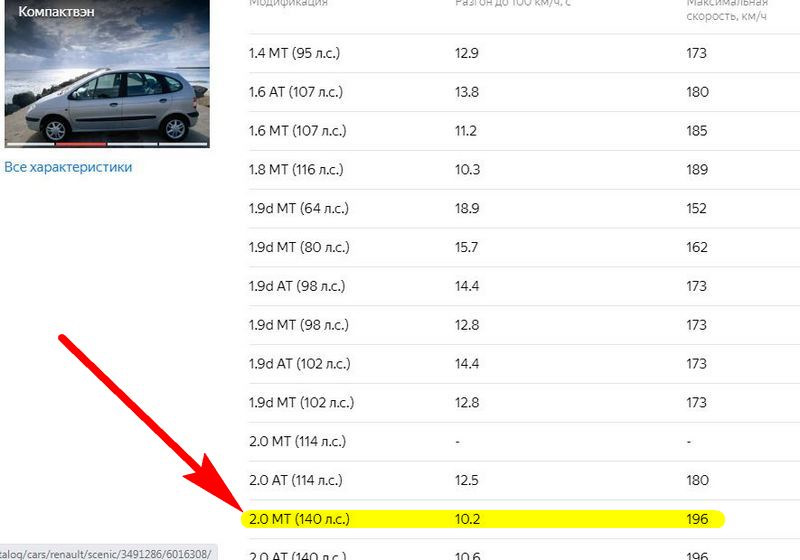Select the 1.4 MT (95 л.с.) modification
Image resolution: width=800 pixels, height=560 pixels.
click(x=294, y=53)
